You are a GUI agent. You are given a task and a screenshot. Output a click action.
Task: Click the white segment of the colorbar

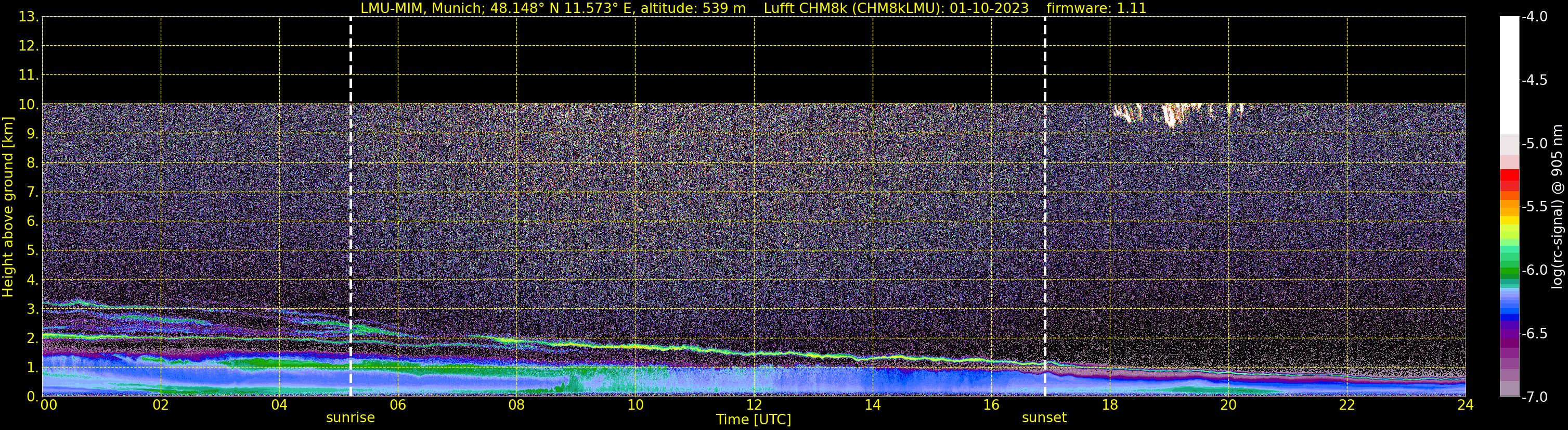(1509, 75)
